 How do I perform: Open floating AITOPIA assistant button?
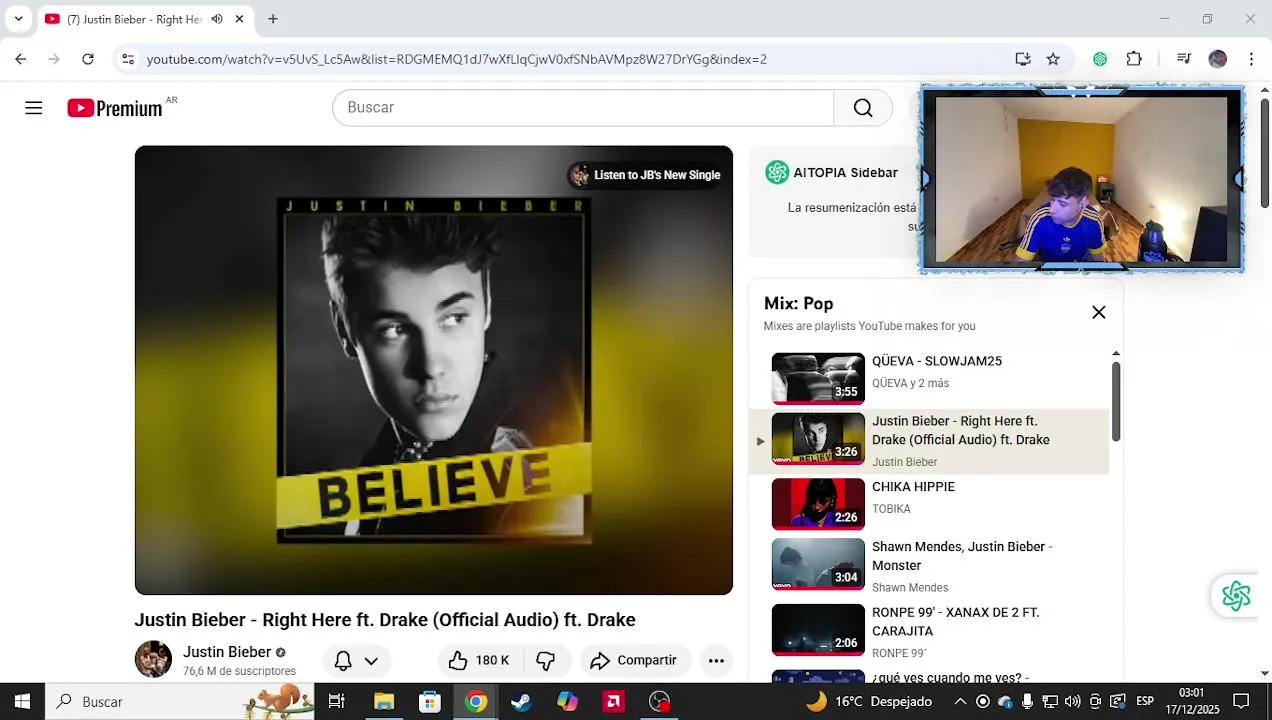click(x=1236, y=596)
